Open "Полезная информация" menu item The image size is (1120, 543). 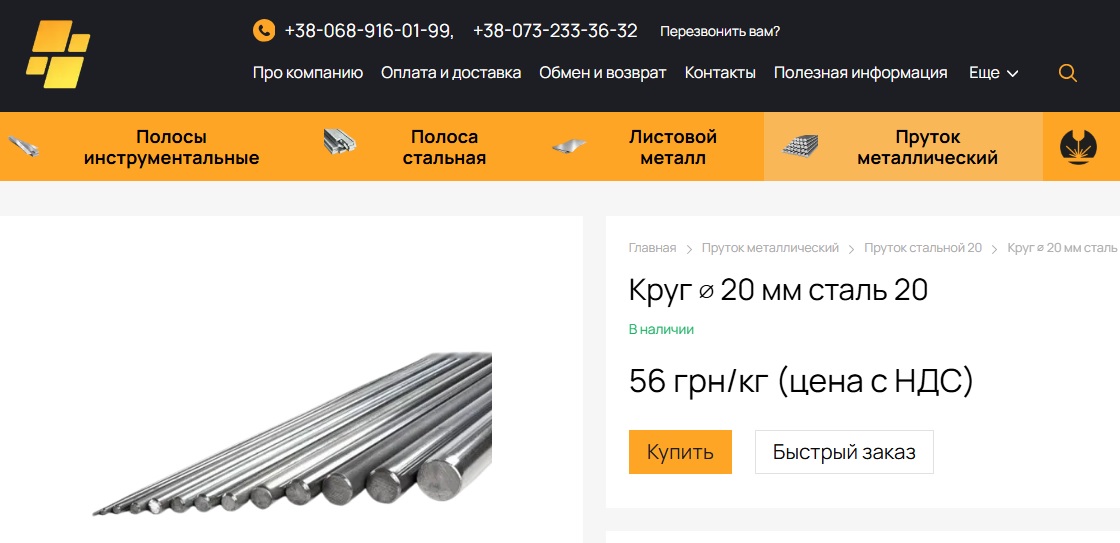861,73
